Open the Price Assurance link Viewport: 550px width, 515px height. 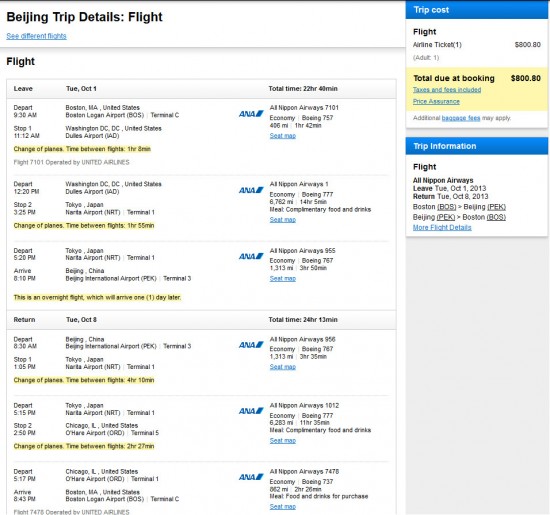[x=436, y=101]
